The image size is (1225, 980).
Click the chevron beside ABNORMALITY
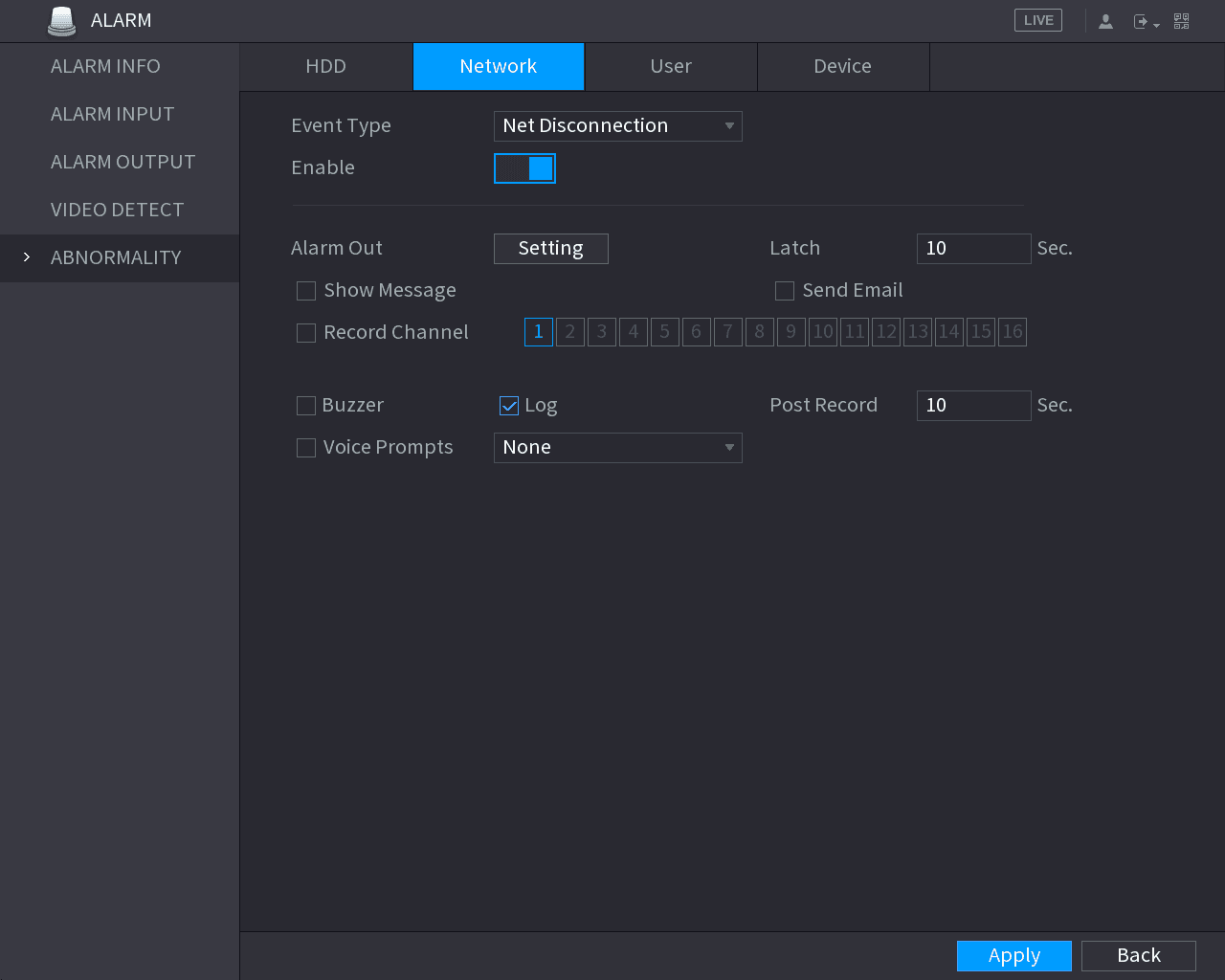point(27,257)
